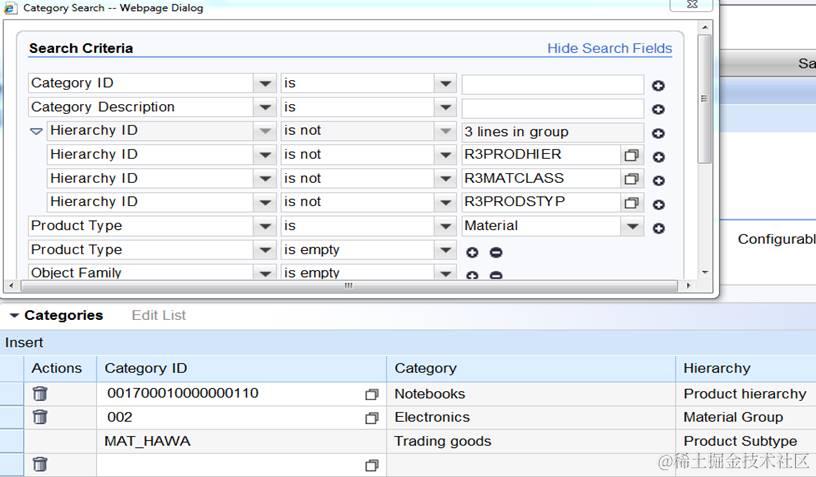
Task: Click the Edit List button
Action: [x=159, y=315]
